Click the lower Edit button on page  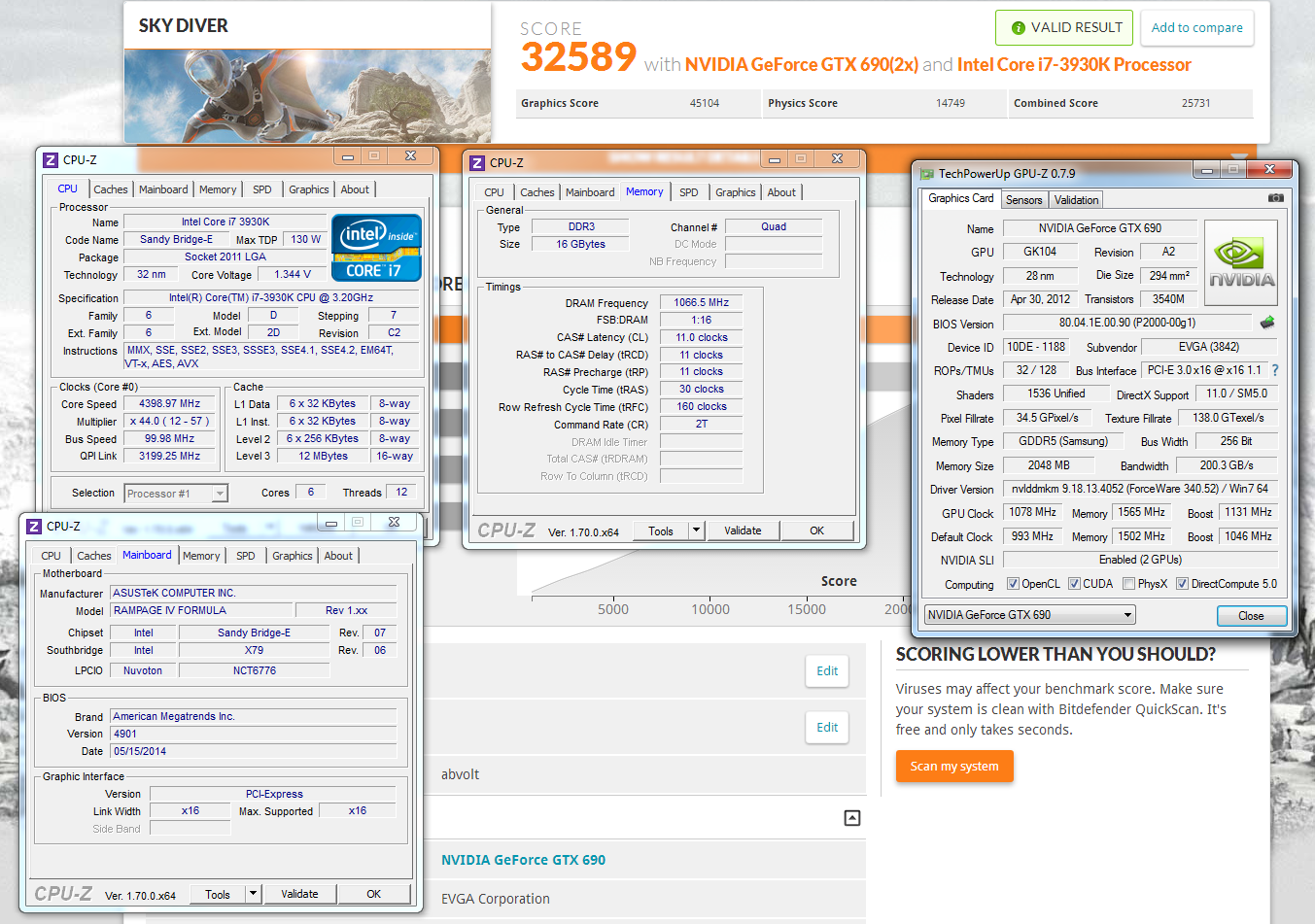click(x=827, y=727)
